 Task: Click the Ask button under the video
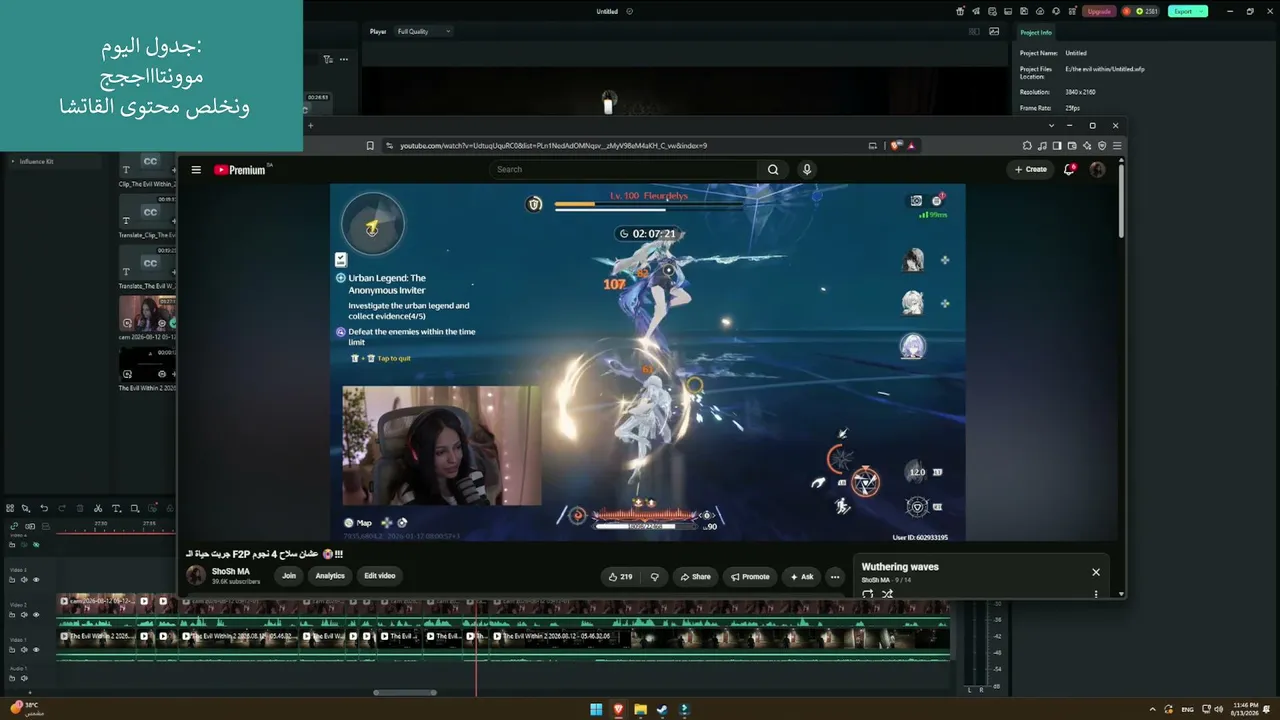(802, 576)
